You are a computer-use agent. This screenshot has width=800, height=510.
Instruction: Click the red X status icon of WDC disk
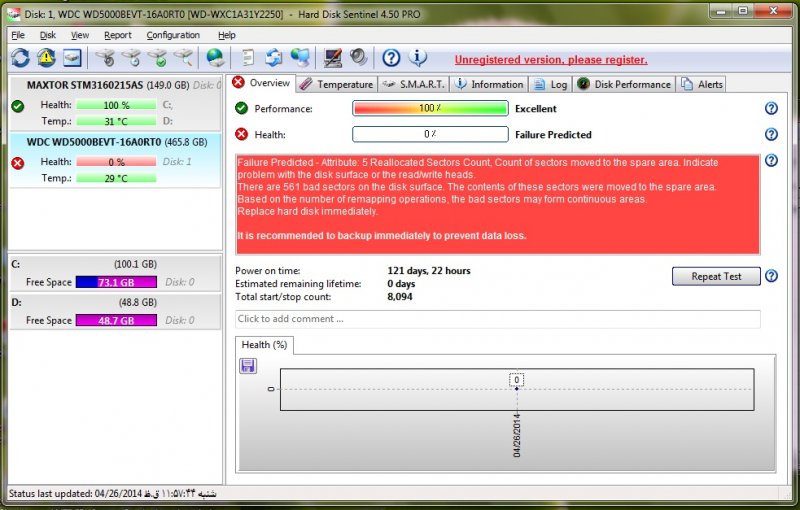[x=18, y=163]
